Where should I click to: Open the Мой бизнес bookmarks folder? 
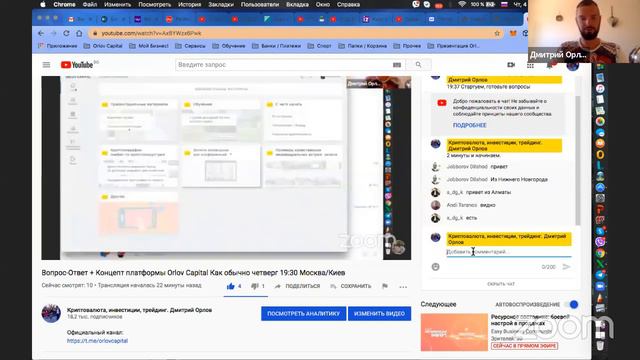[x=149, y=46]
